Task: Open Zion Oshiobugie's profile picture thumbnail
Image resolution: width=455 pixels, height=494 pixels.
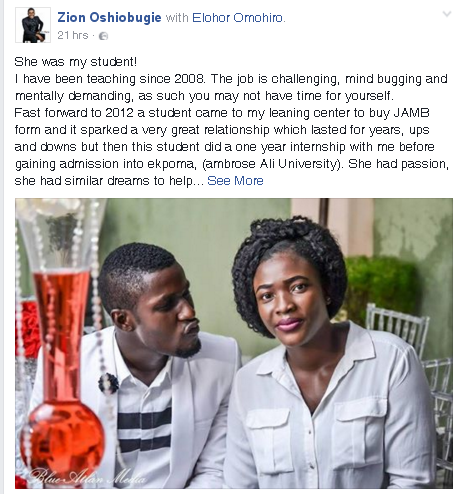Action: click(33, 25)
